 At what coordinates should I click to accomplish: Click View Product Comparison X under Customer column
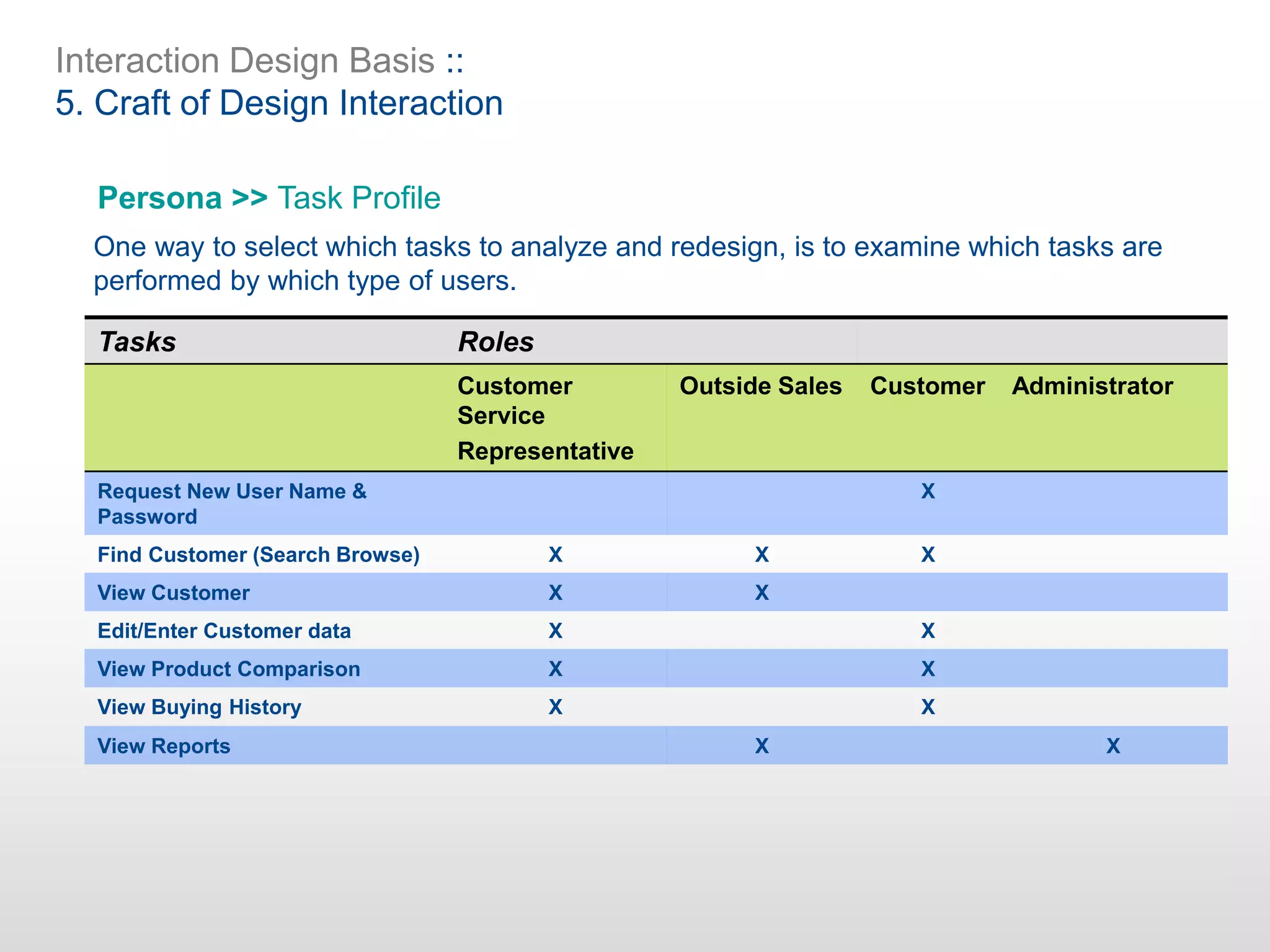(928, 669)
